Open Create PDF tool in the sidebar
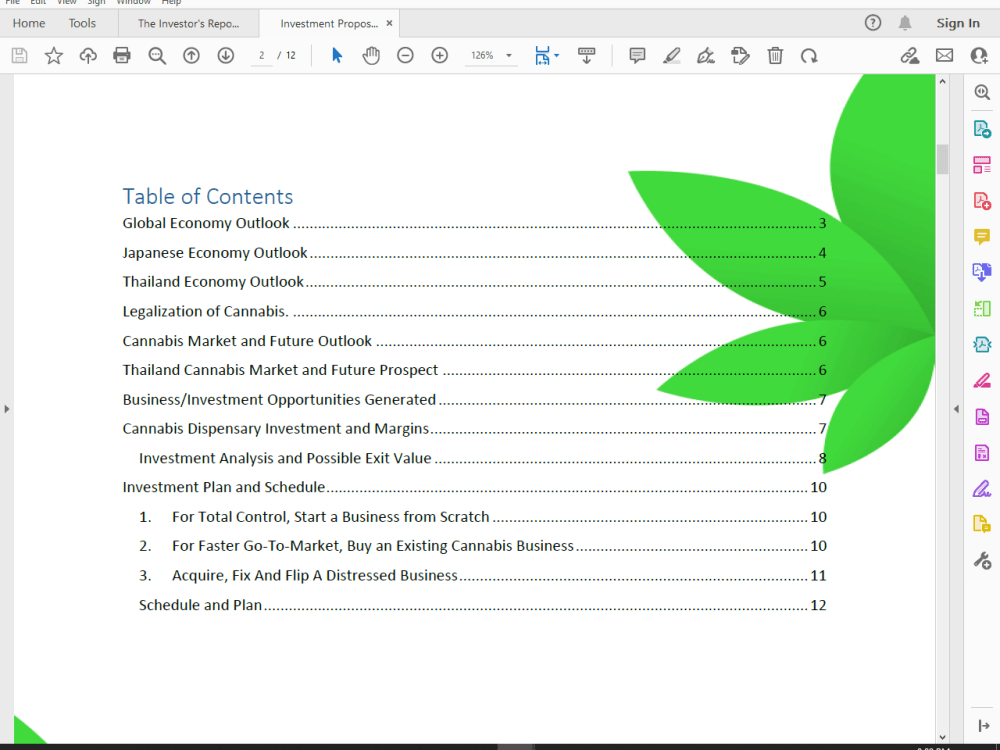The height and width of the screenshot is (750, 1000). pos(982,199)
